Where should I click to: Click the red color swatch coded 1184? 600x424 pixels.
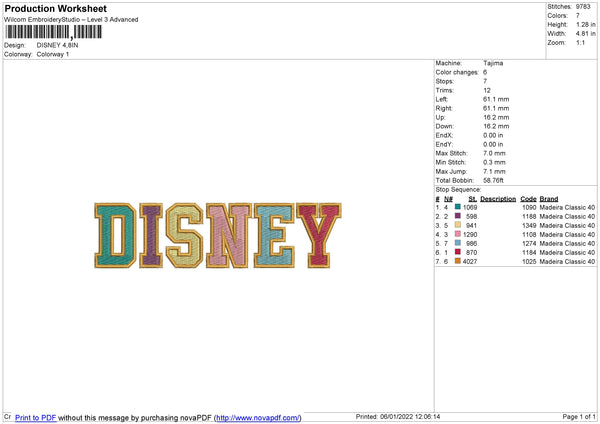coord(458,252)
